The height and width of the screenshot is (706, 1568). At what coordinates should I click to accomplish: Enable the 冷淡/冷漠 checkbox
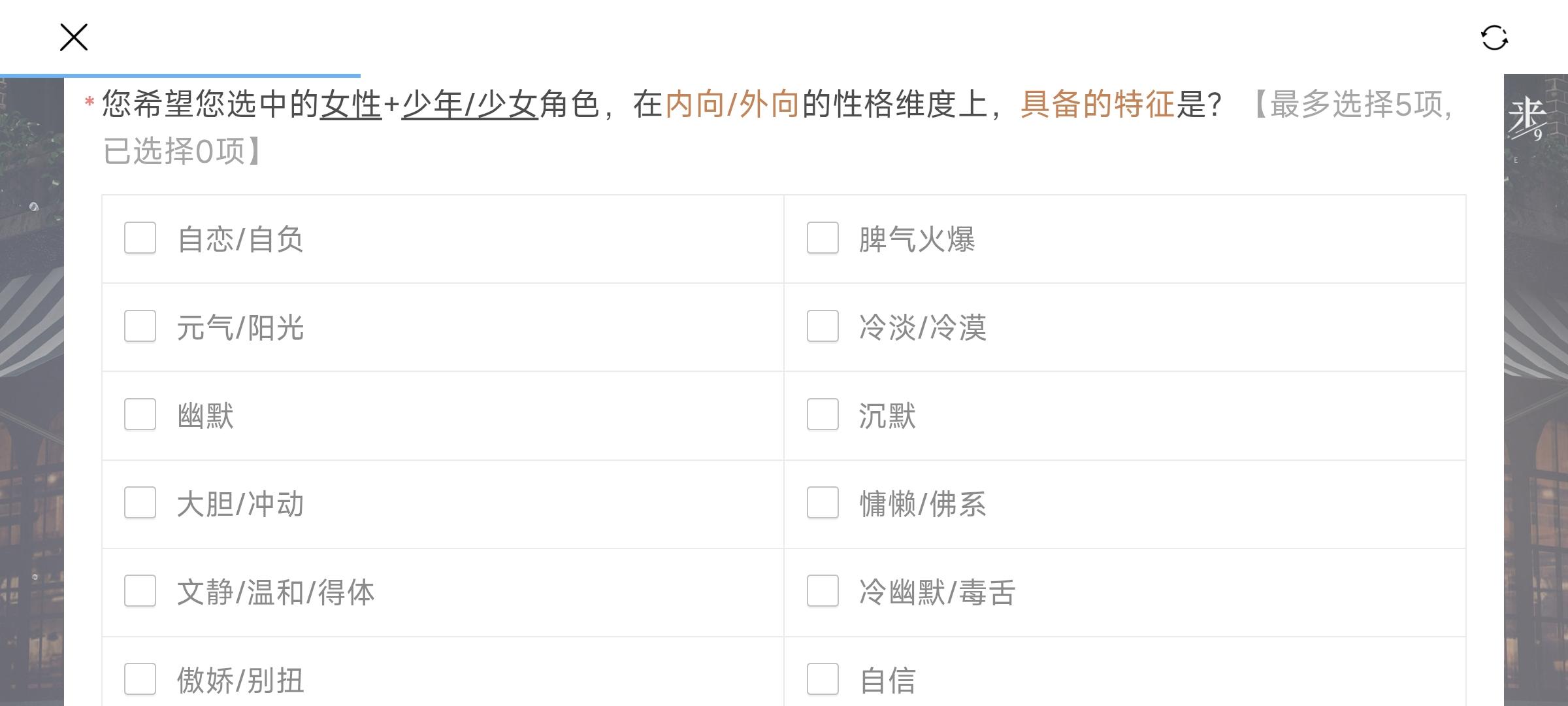(x=823, y=326)
